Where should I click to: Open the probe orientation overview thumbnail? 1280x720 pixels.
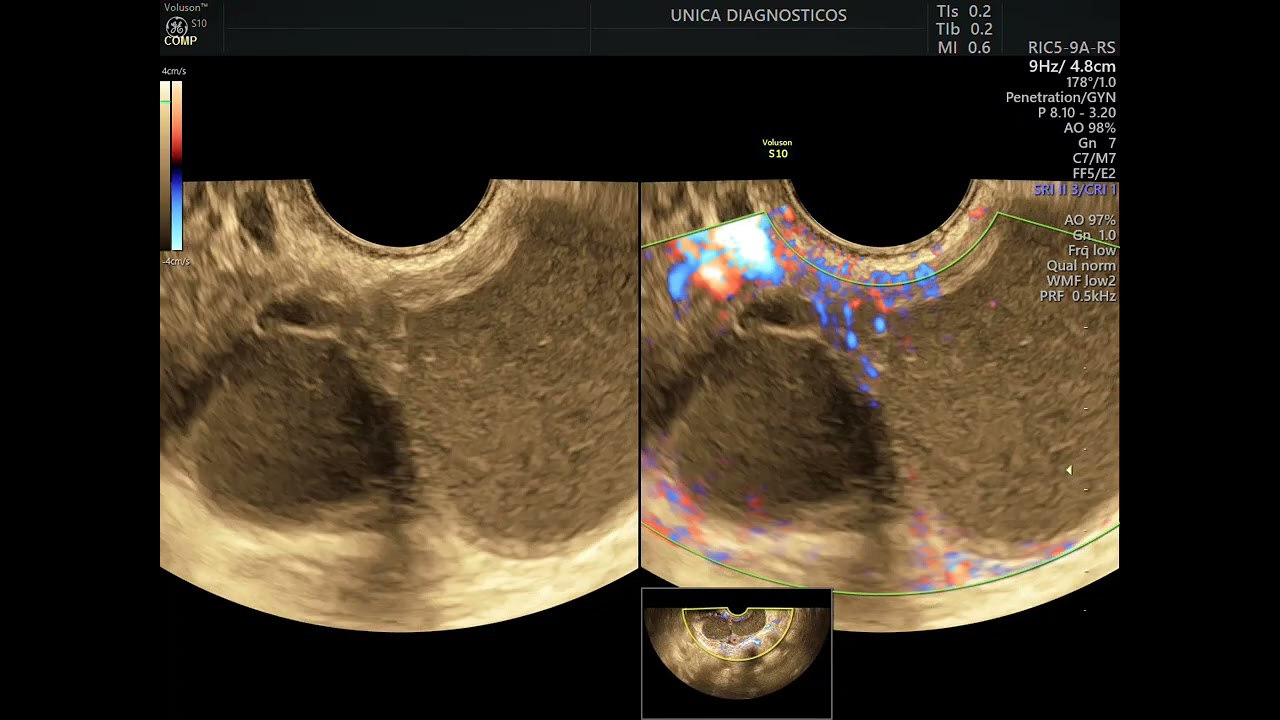pyautogui.click(x=736, y=653)
